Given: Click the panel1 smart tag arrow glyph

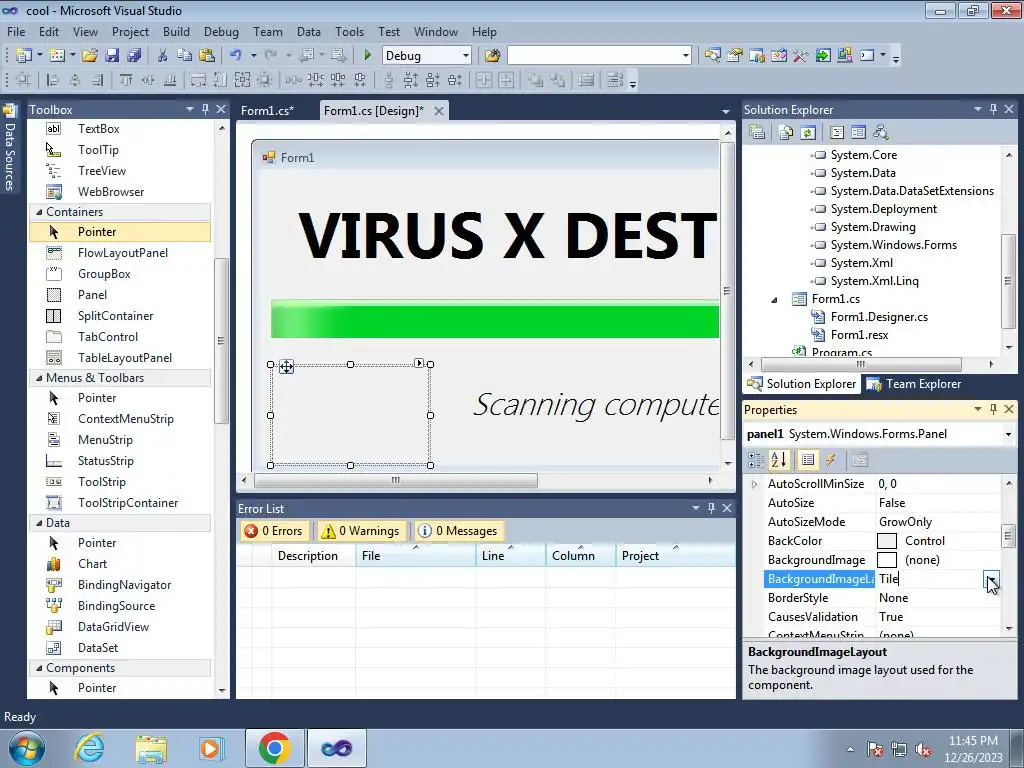Looking at the screenshot, I should [419, 362].
